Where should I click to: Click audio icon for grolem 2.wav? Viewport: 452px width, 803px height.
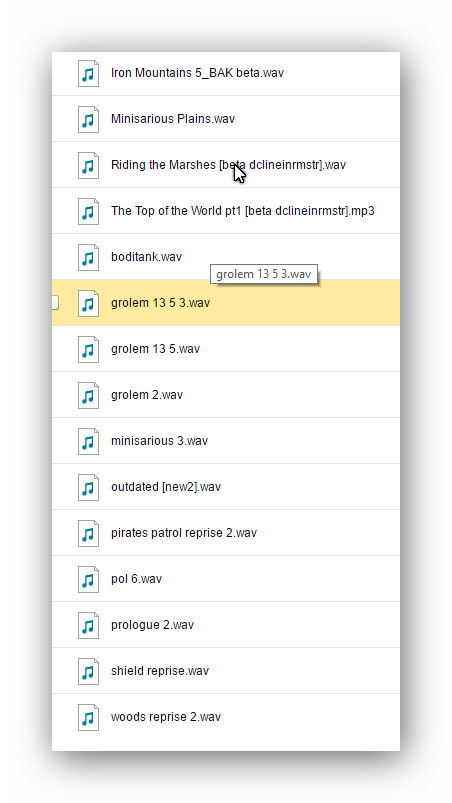click(x=88, y=395)
